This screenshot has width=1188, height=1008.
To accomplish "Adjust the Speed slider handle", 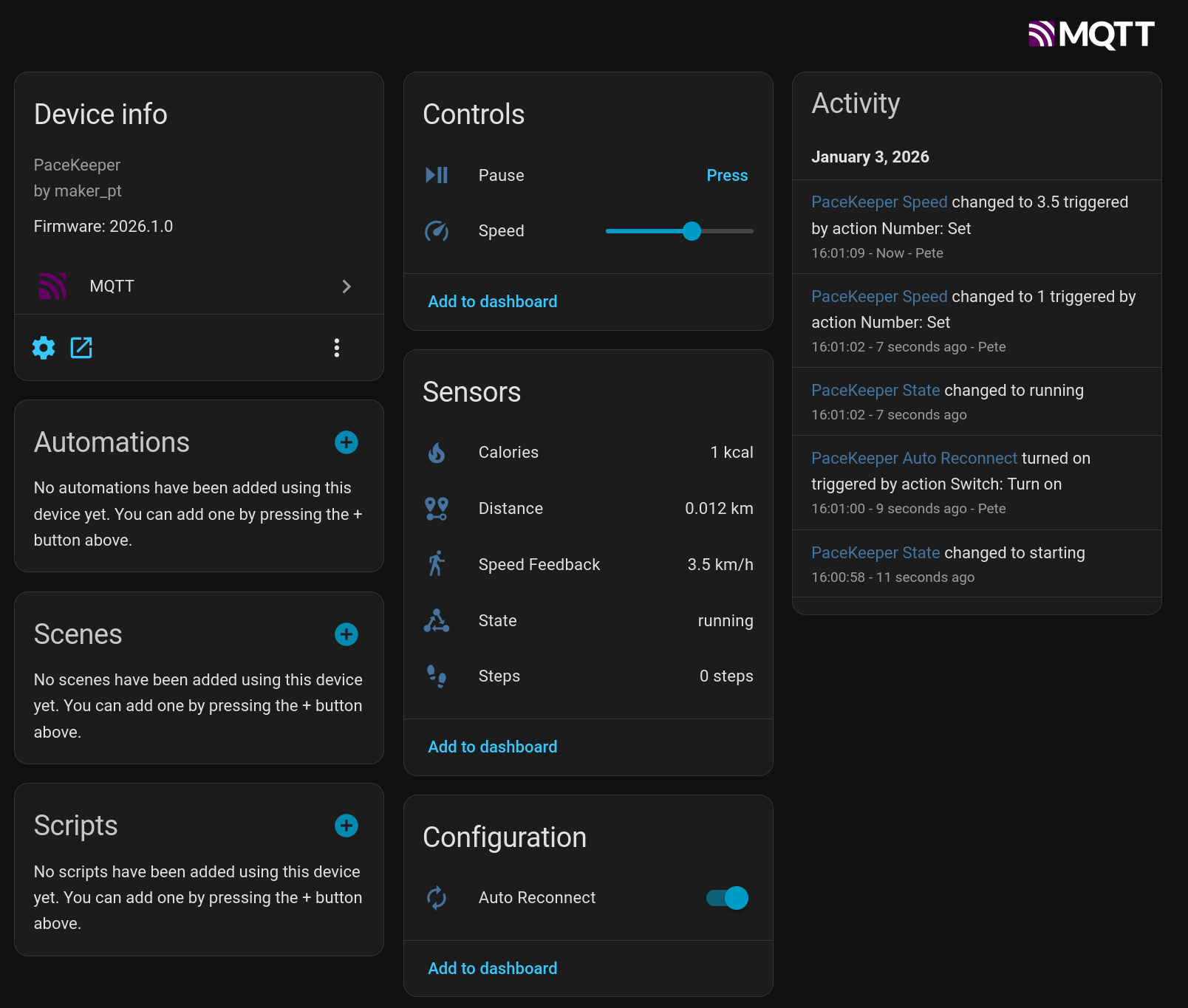I will pos(692,231).
